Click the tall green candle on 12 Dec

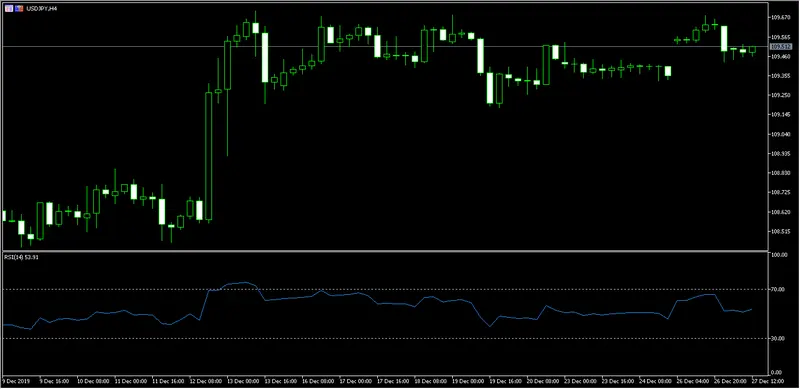point(208,156)
